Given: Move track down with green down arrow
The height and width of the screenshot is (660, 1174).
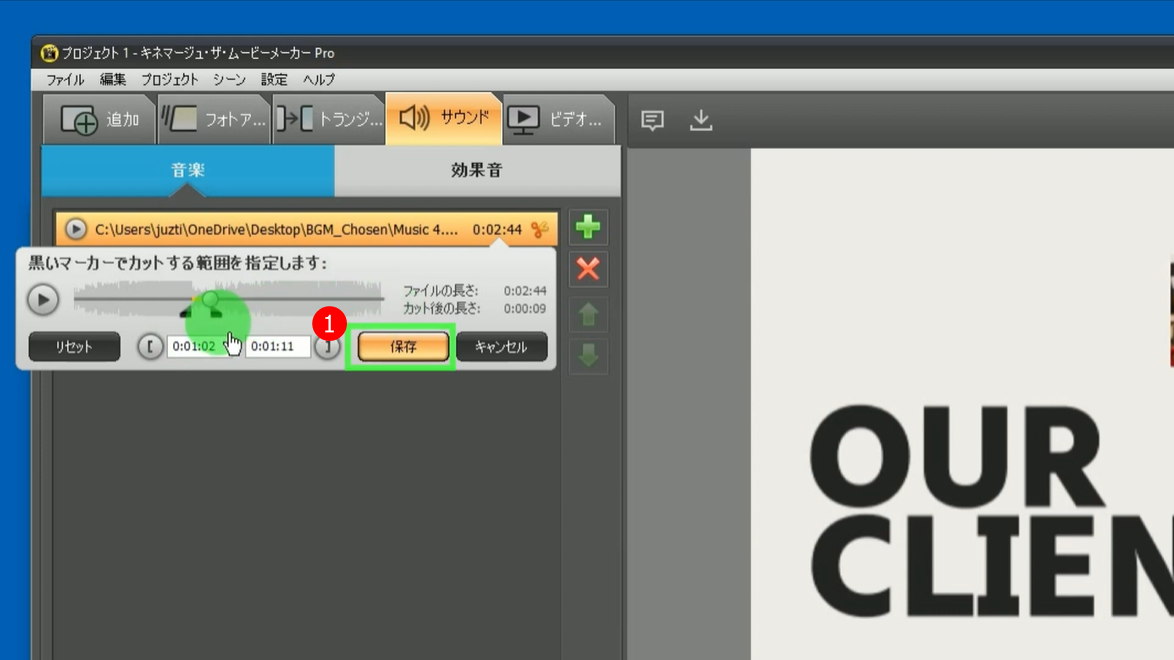Looking at the screenshot, I should (x=588, y=355).
